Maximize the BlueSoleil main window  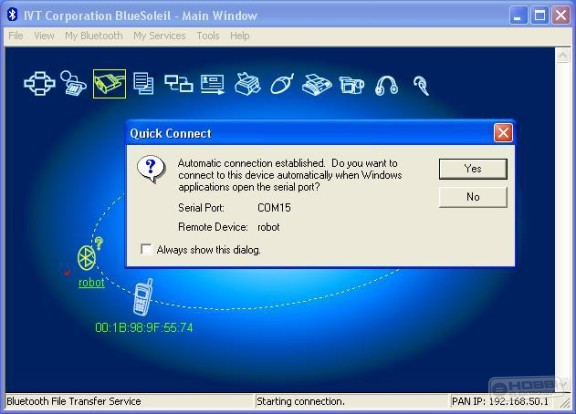tap(540, 16)
